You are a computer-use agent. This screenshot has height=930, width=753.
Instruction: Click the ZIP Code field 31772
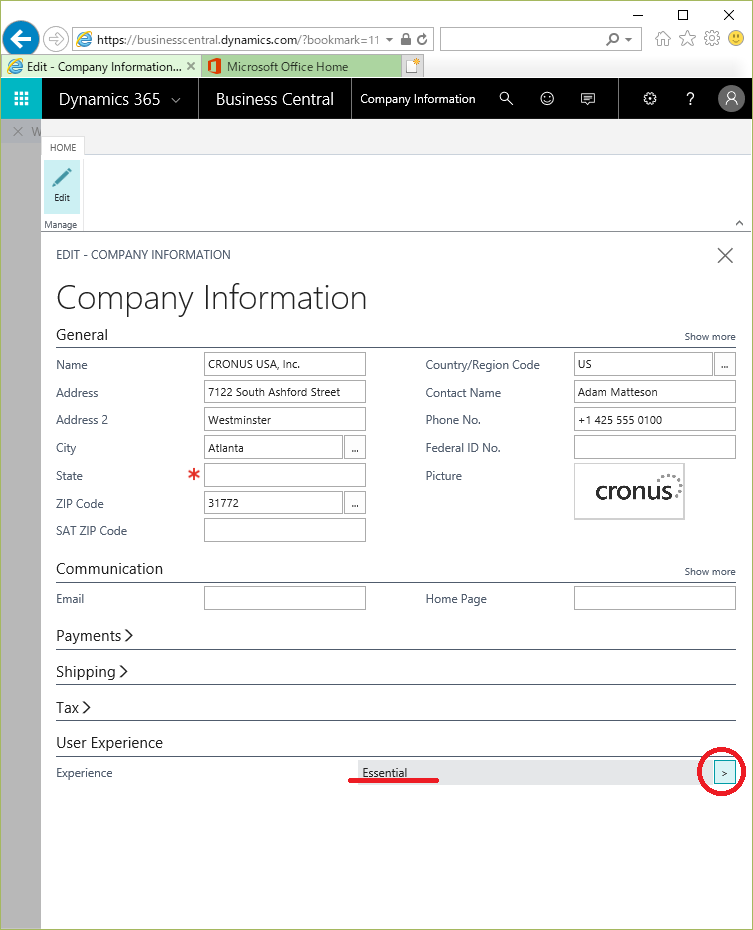click(273, 502)
